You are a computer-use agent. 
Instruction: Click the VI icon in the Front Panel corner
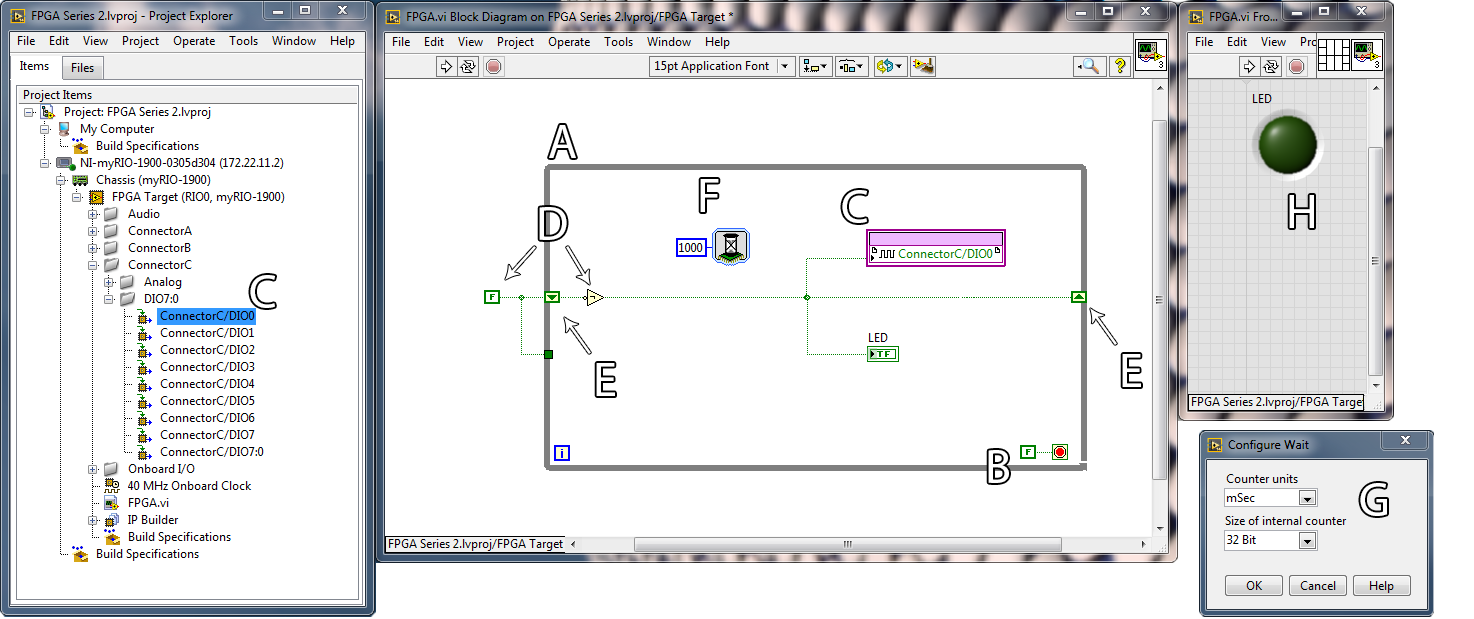(x=1367, y=56)
